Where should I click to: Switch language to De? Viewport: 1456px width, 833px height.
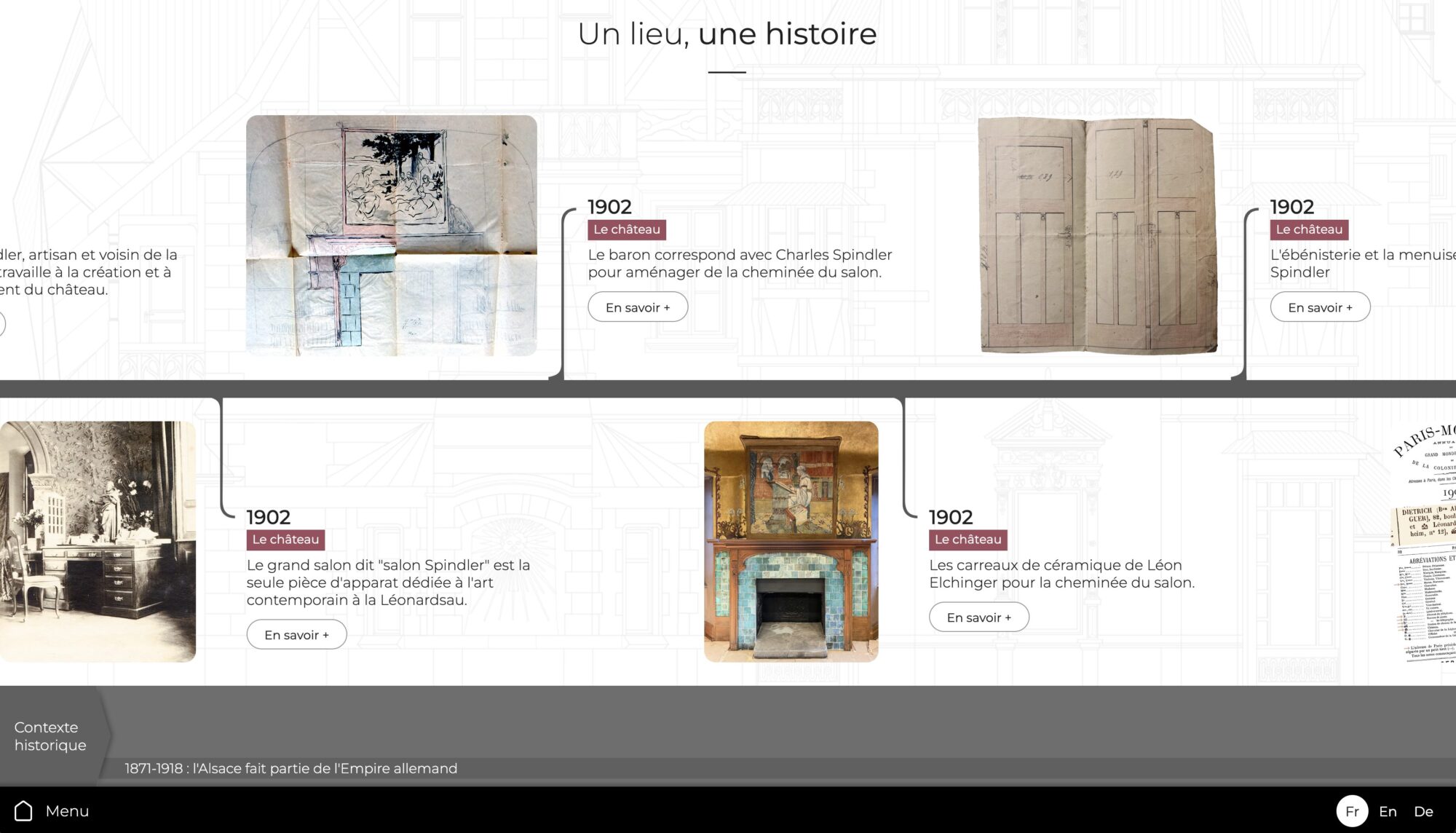(x=1423, y=811)
